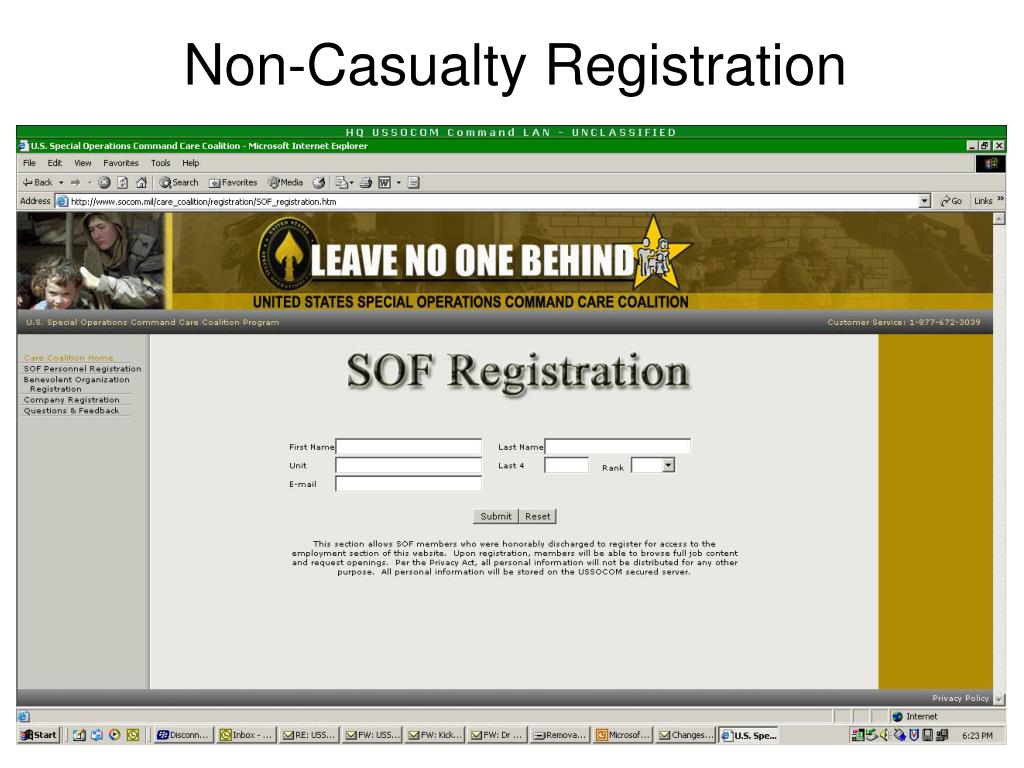The image size is (1024, 768).
Task: Click the Outlook quick launch icon
Action: (133, 735)
